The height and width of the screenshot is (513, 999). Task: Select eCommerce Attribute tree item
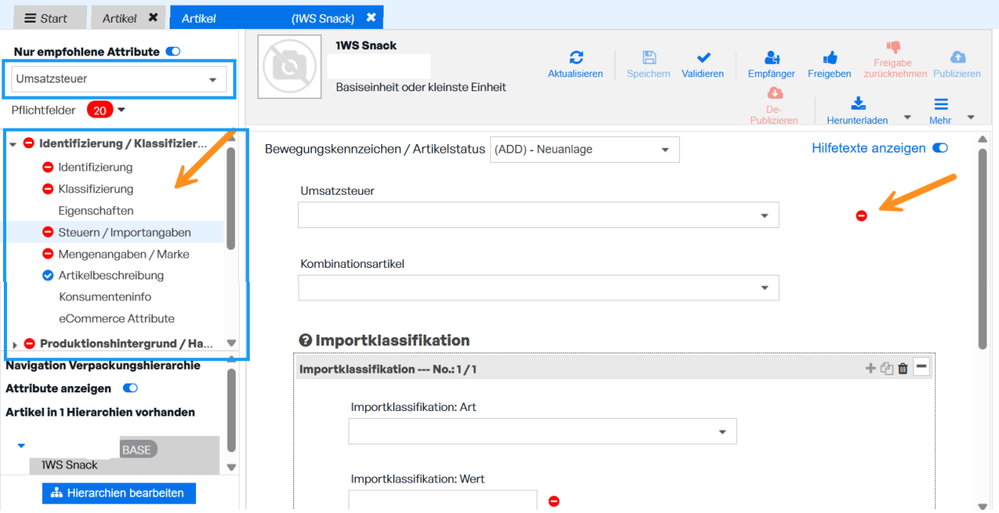pyautogui.click(x=117, y=318)
